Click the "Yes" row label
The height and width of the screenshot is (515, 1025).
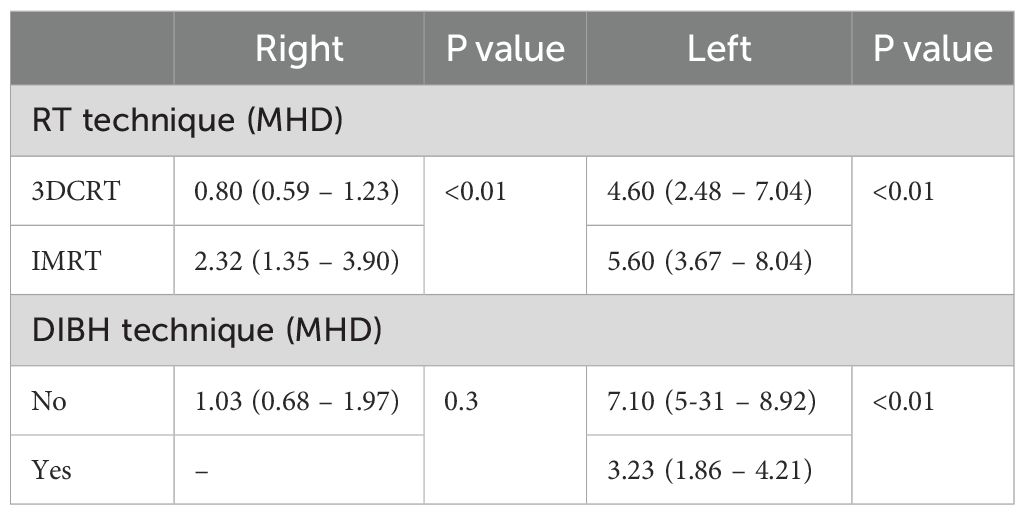coord(50,469)
